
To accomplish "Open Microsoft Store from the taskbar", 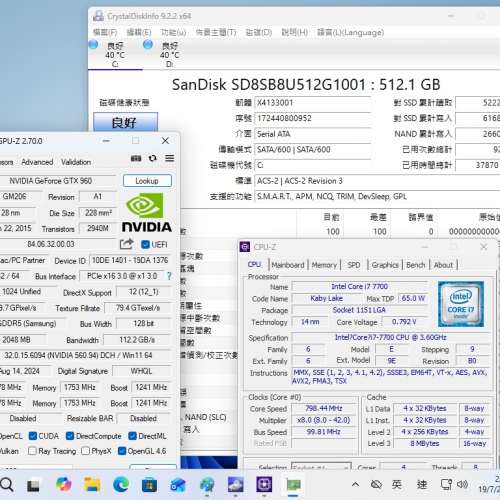I will [x=149, y=485].
